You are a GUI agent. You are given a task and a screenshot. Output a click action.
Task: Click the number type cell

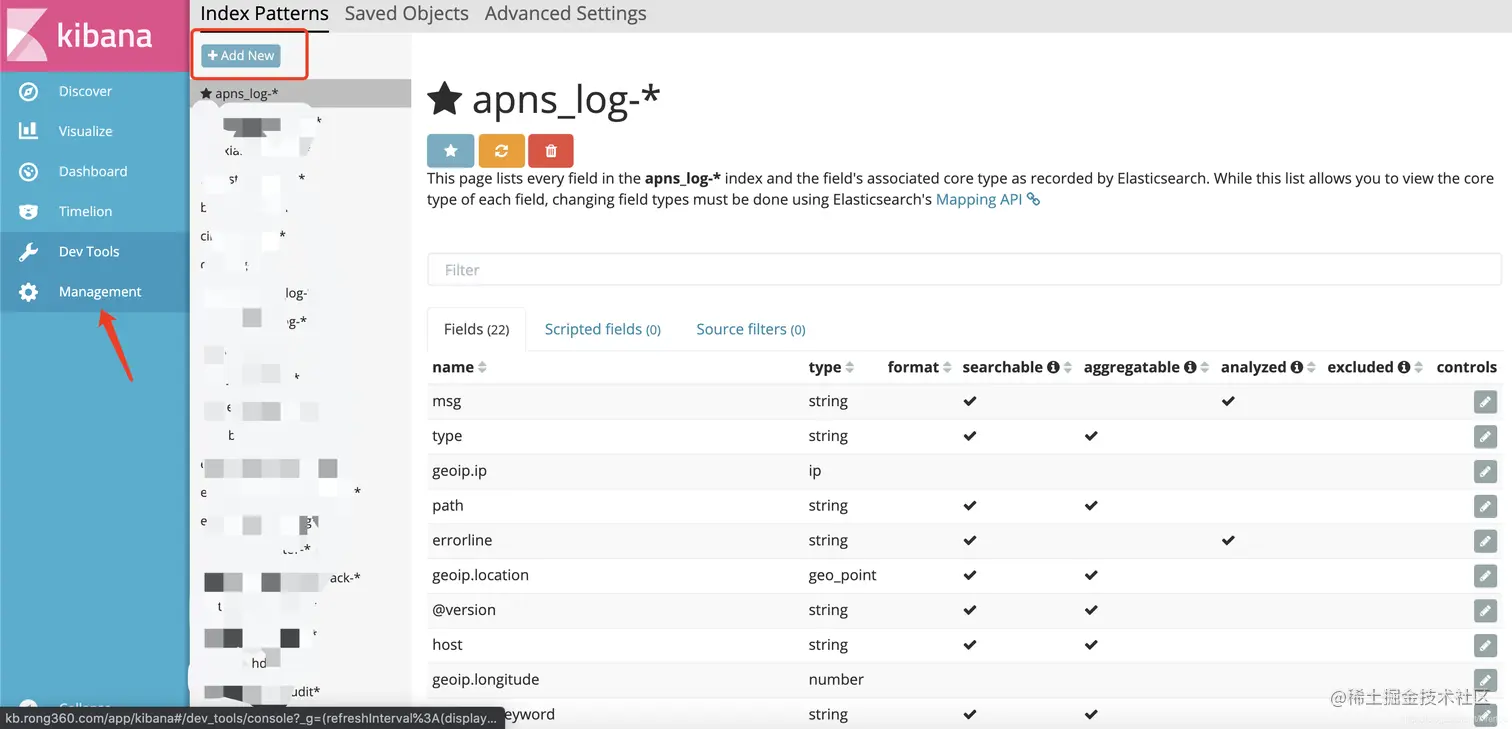click(x=836, y=679)
